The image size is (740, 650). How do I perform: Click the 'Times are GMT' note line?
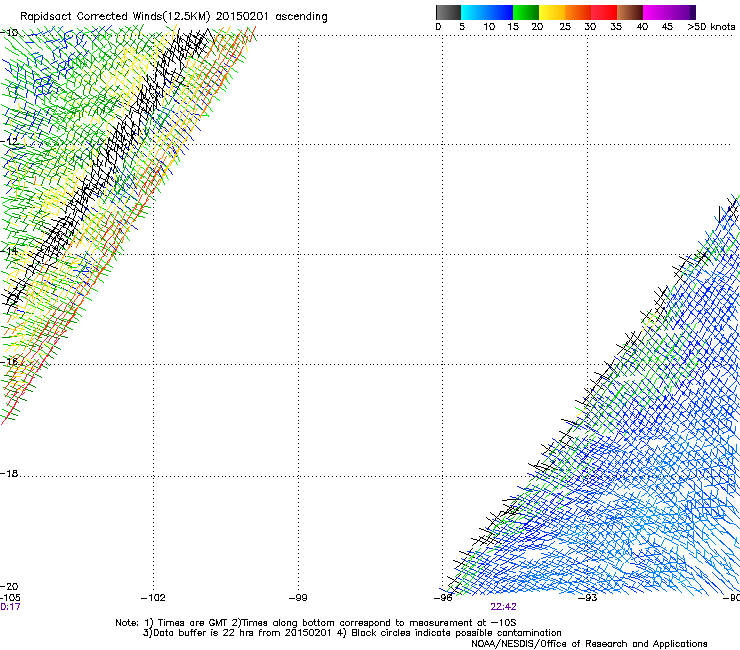315,623
